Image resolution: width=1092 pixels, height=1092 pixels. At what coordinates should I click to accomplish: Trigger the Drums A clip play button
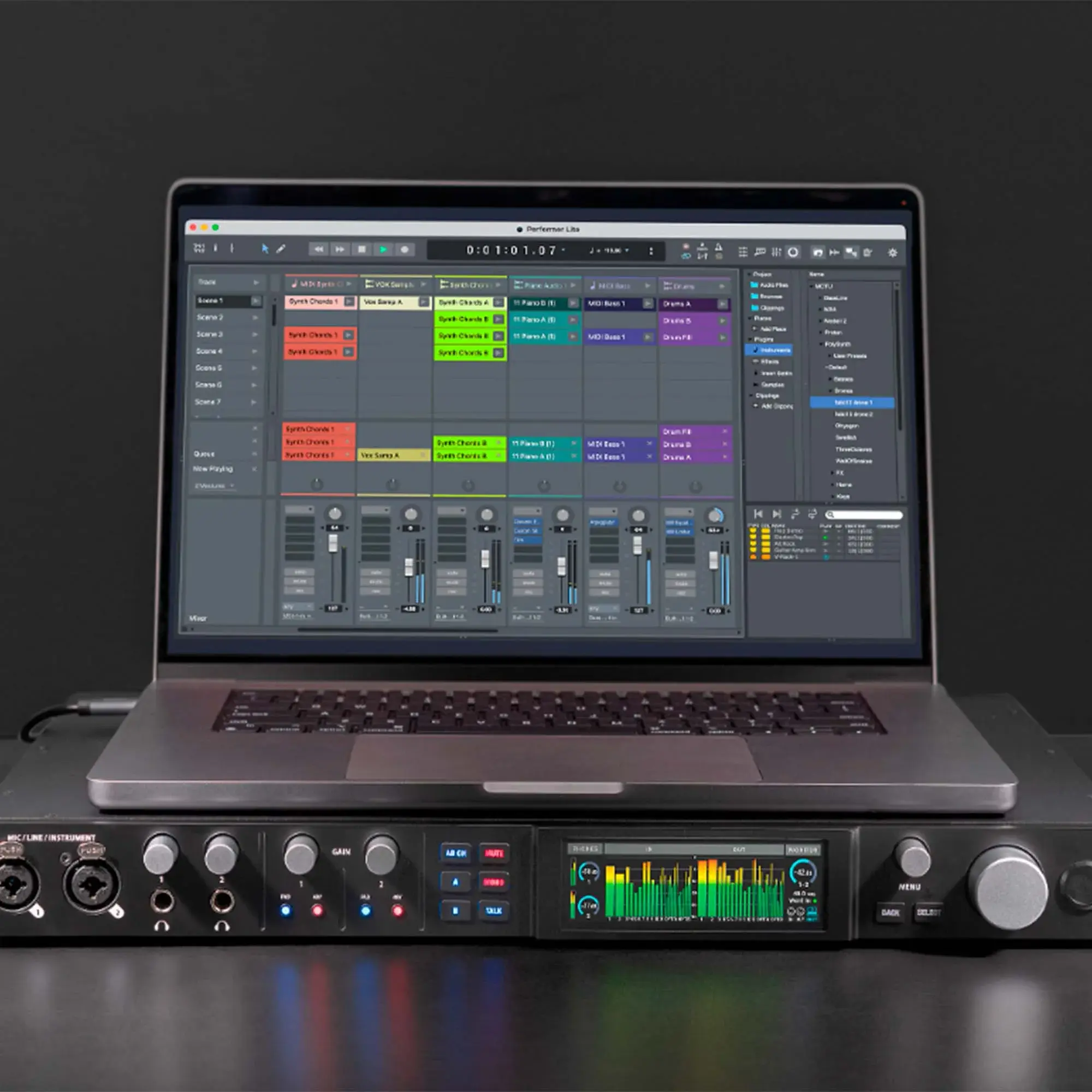pos(722,304)
